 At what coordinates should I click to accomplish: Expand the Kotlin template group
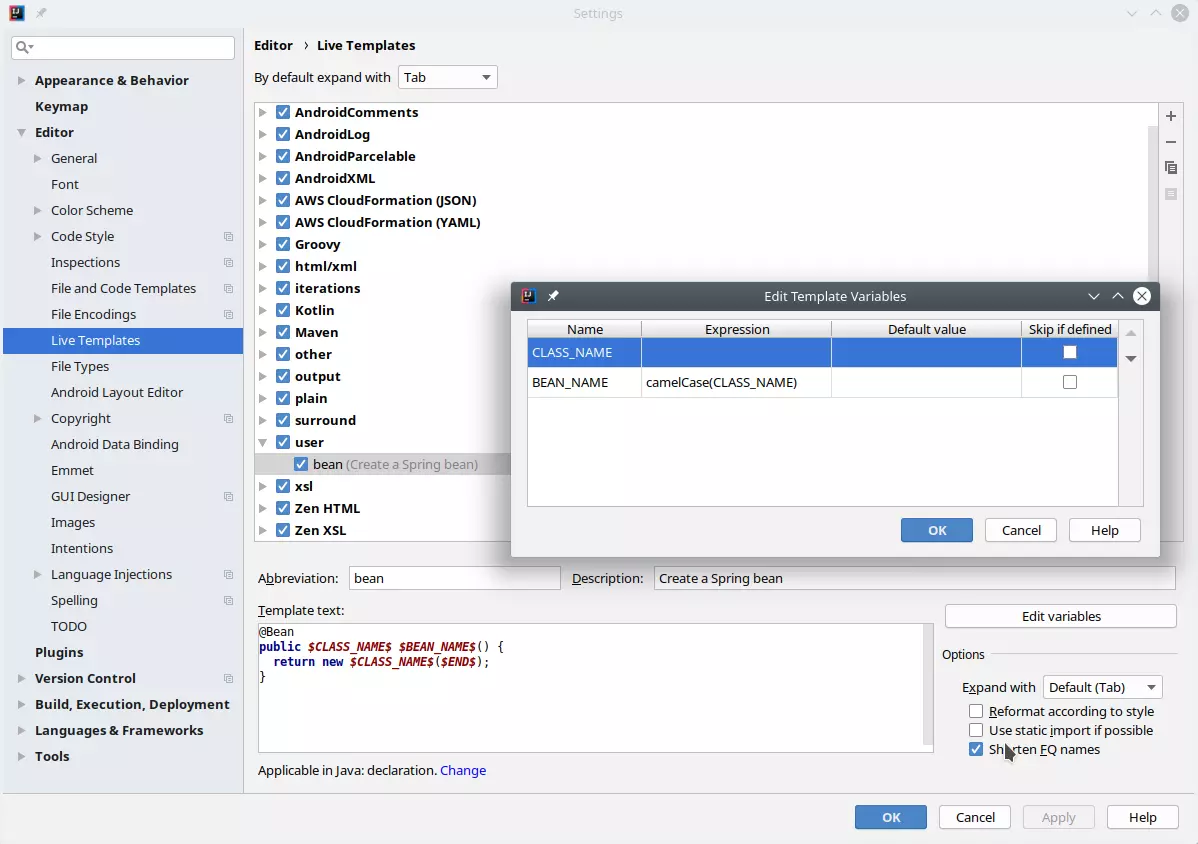(x=262, y=310)
